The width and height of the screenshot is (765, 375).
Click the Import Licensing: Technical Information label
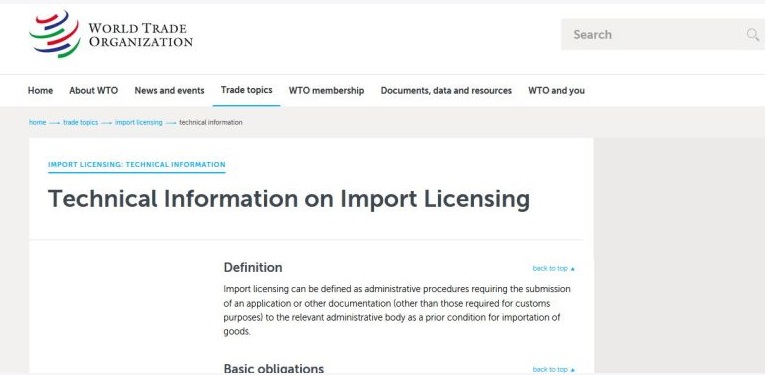137,165
